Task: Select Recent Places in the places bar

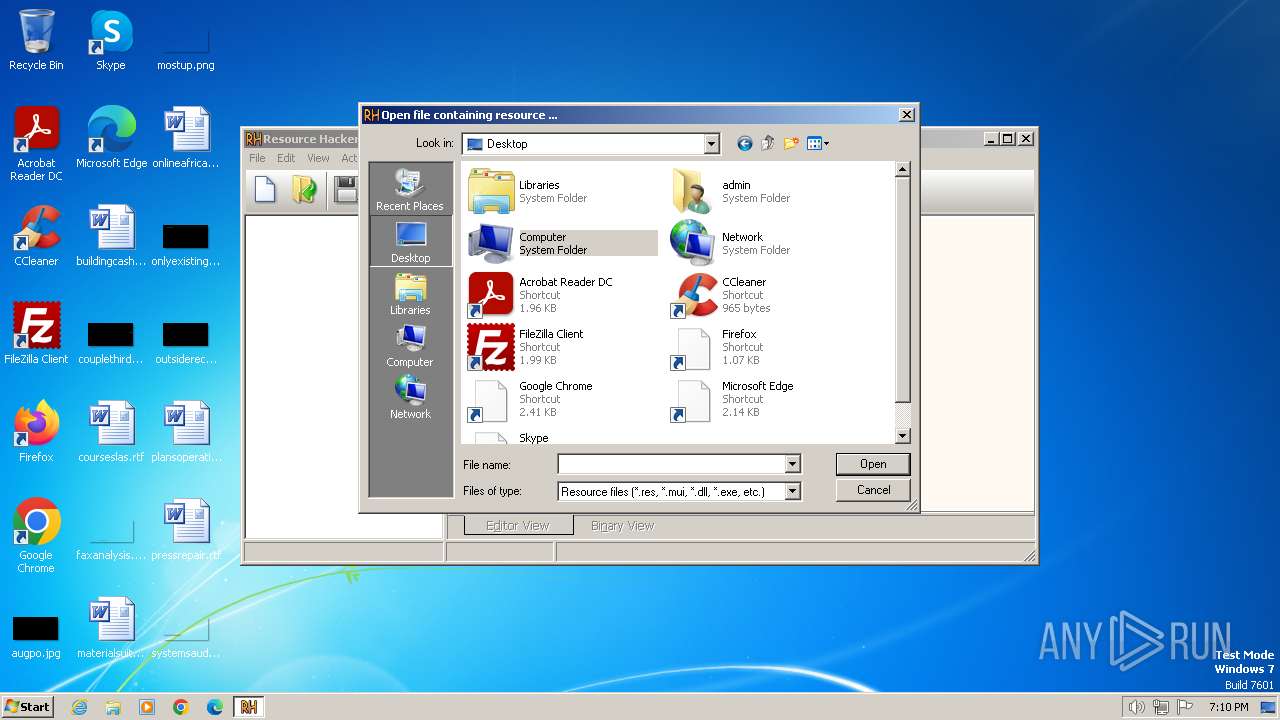Action: tap(410, 190)
